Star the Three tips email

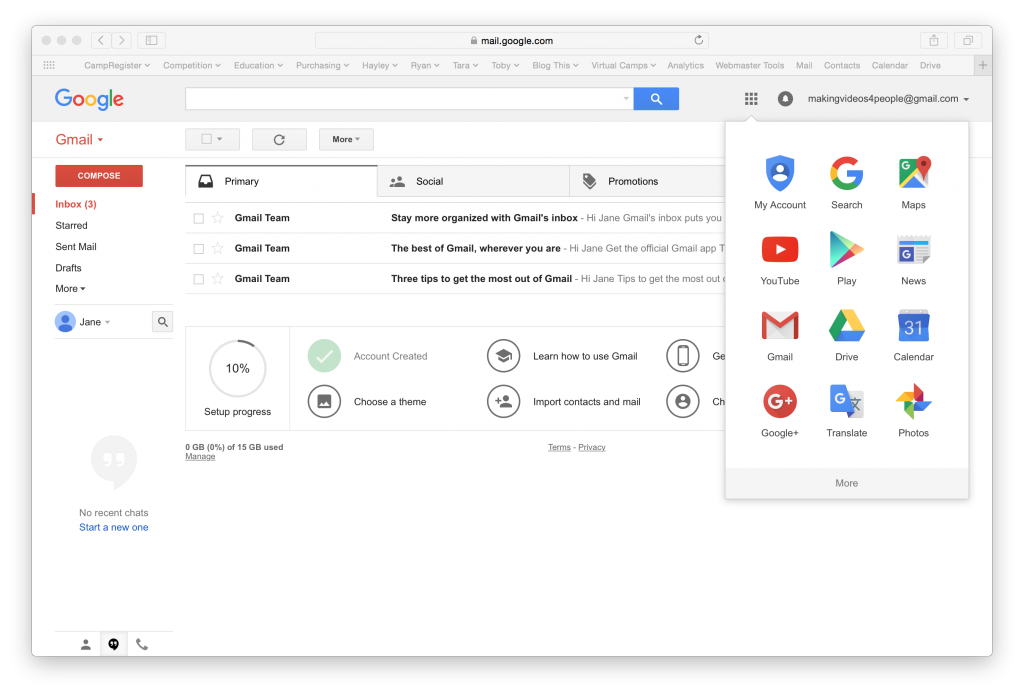click(x=217, y=278)
